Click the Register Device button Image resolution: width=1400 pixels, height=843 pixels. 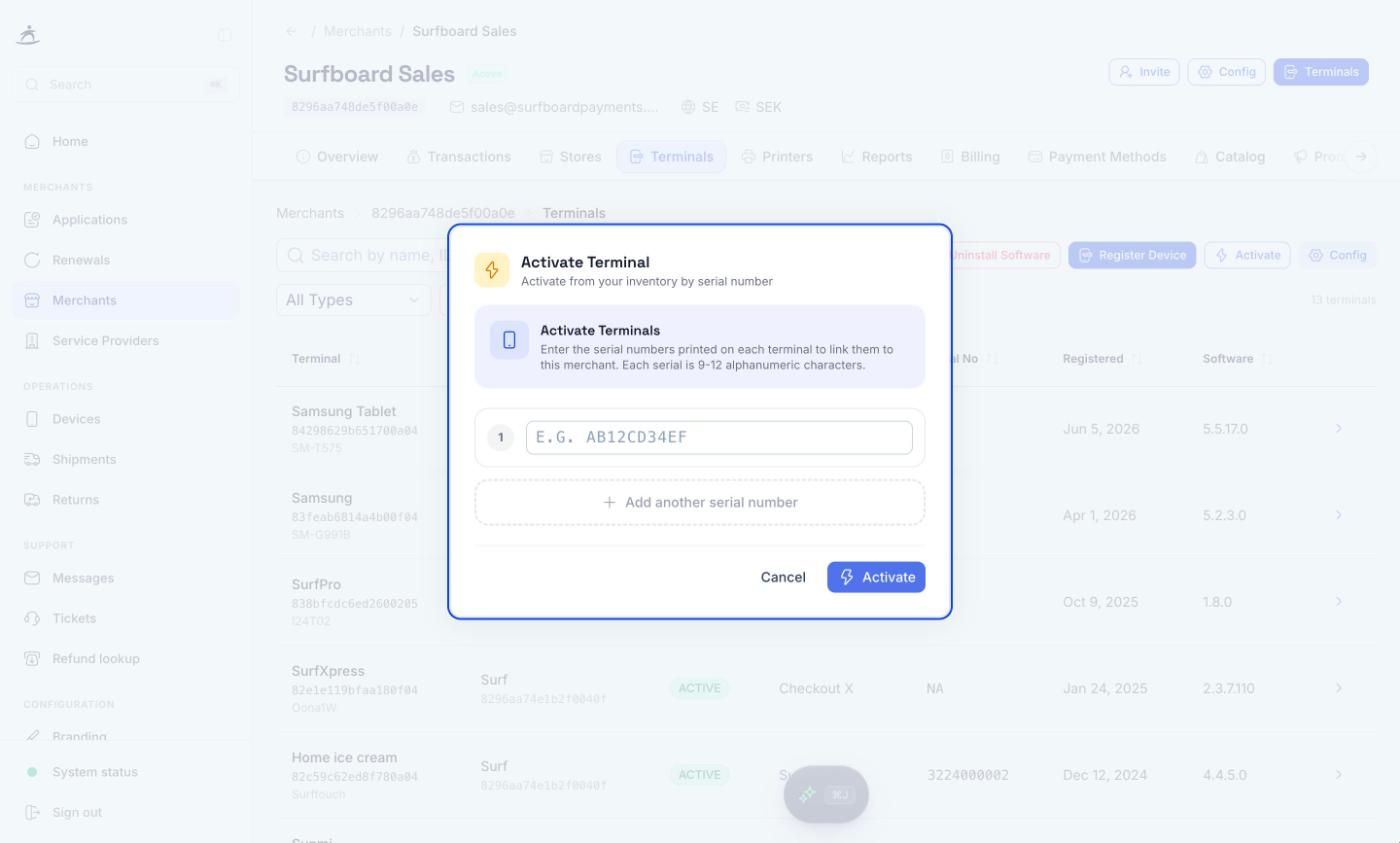[1132, 255]
